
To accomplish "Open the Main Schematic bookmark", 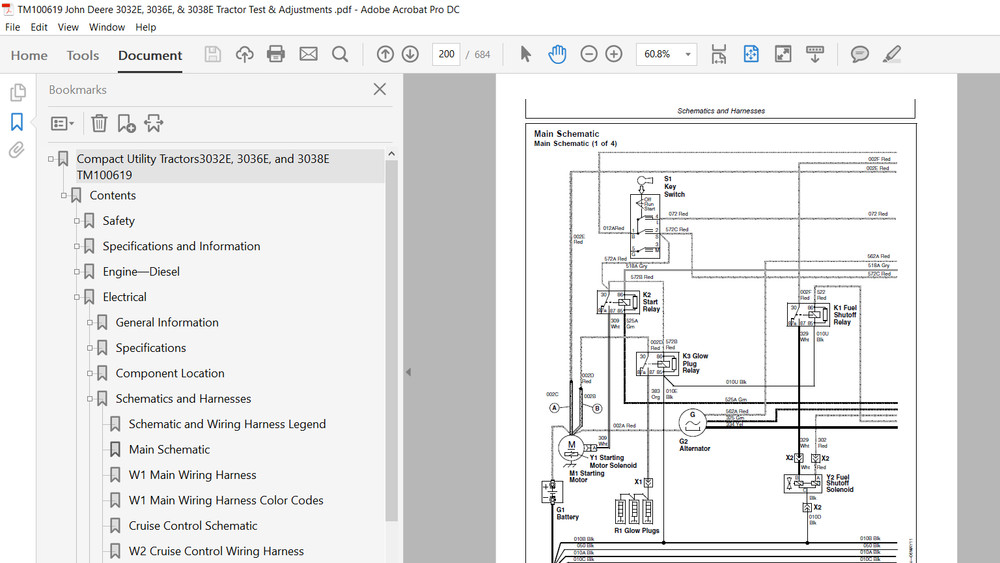I will tap(169, 450).
